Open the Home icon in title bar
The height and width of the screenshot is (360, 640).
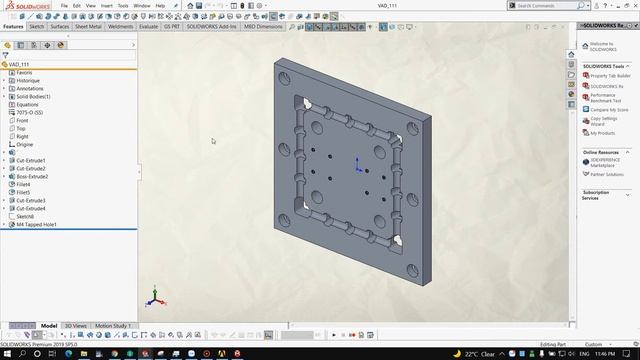190,6
